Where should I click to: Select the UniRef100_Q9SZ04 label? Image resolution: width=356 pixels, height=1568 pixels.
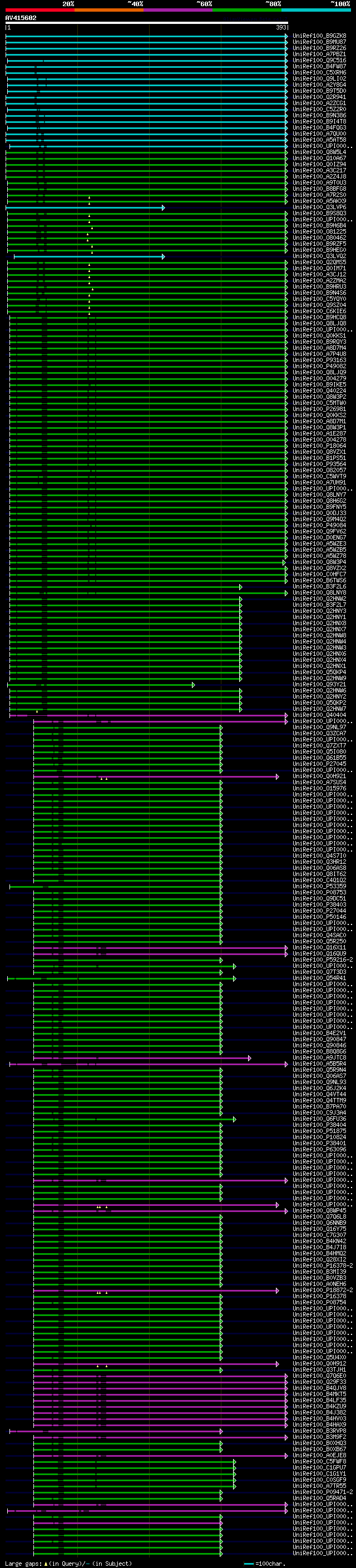click(x=319, y=305)
